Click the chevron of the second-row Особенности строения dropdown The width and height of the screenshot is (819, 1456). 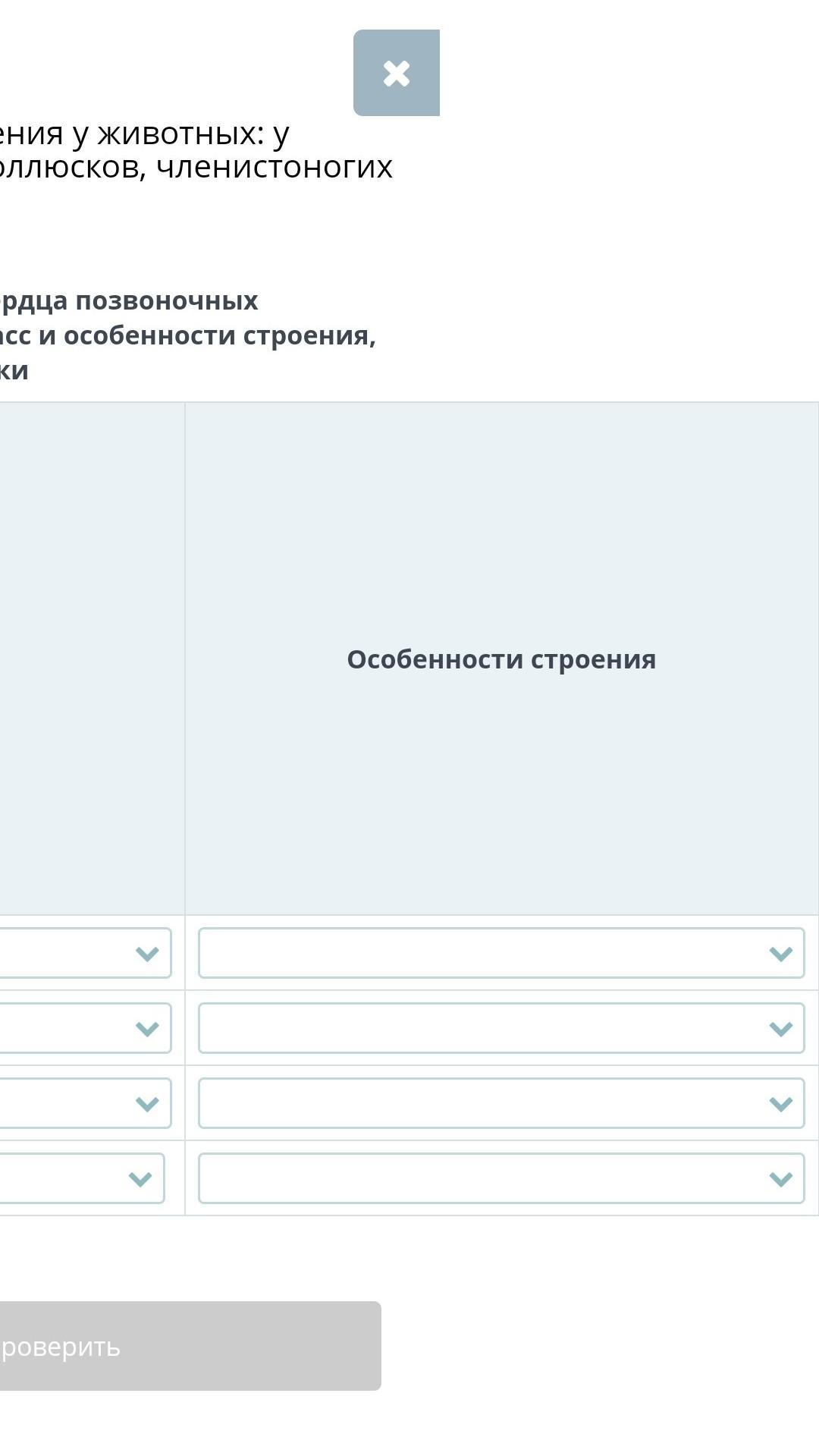(x=780, y=1029)
